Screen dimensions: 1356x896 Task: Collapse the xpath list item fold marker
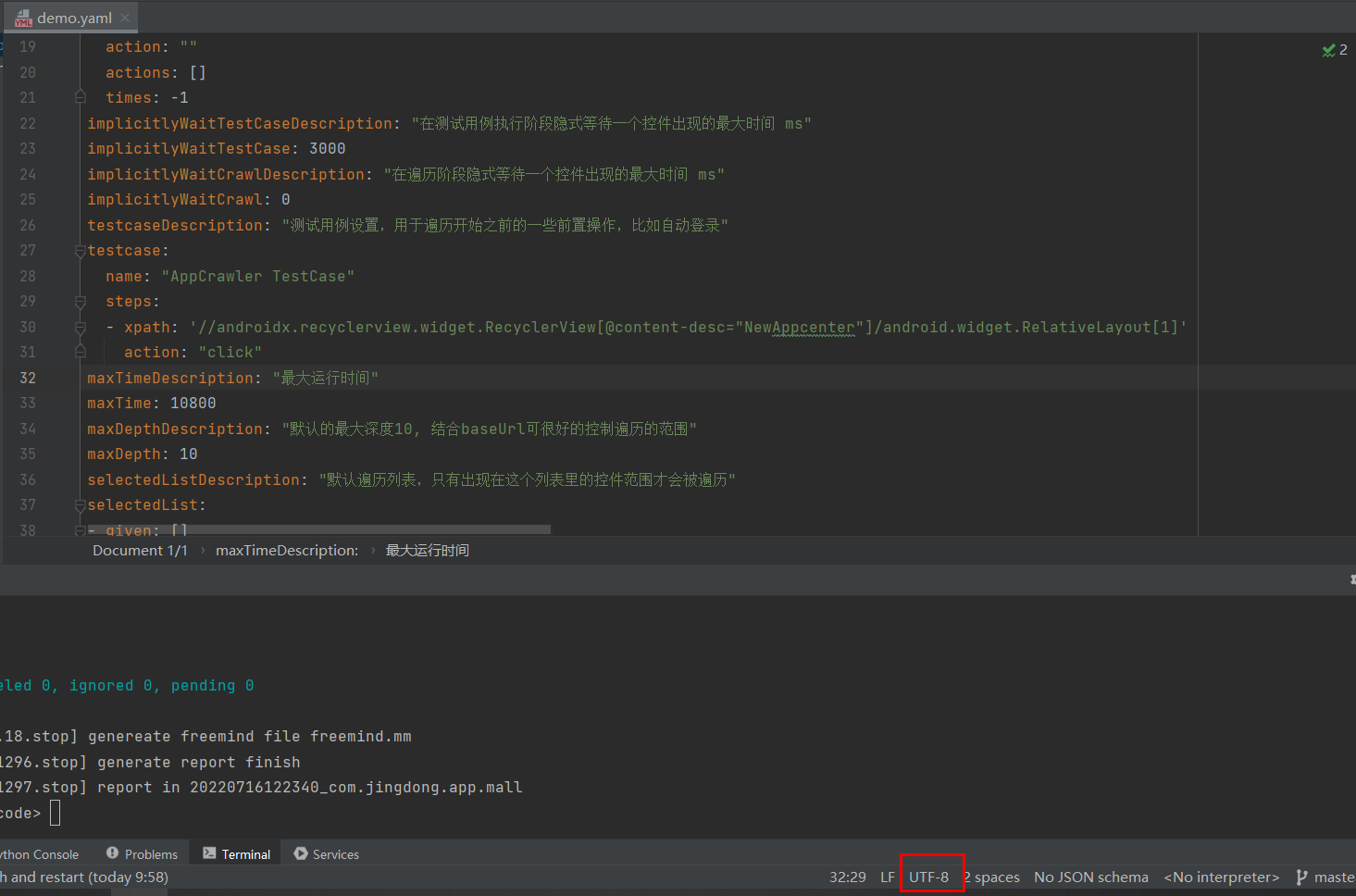tap(81, 327)
